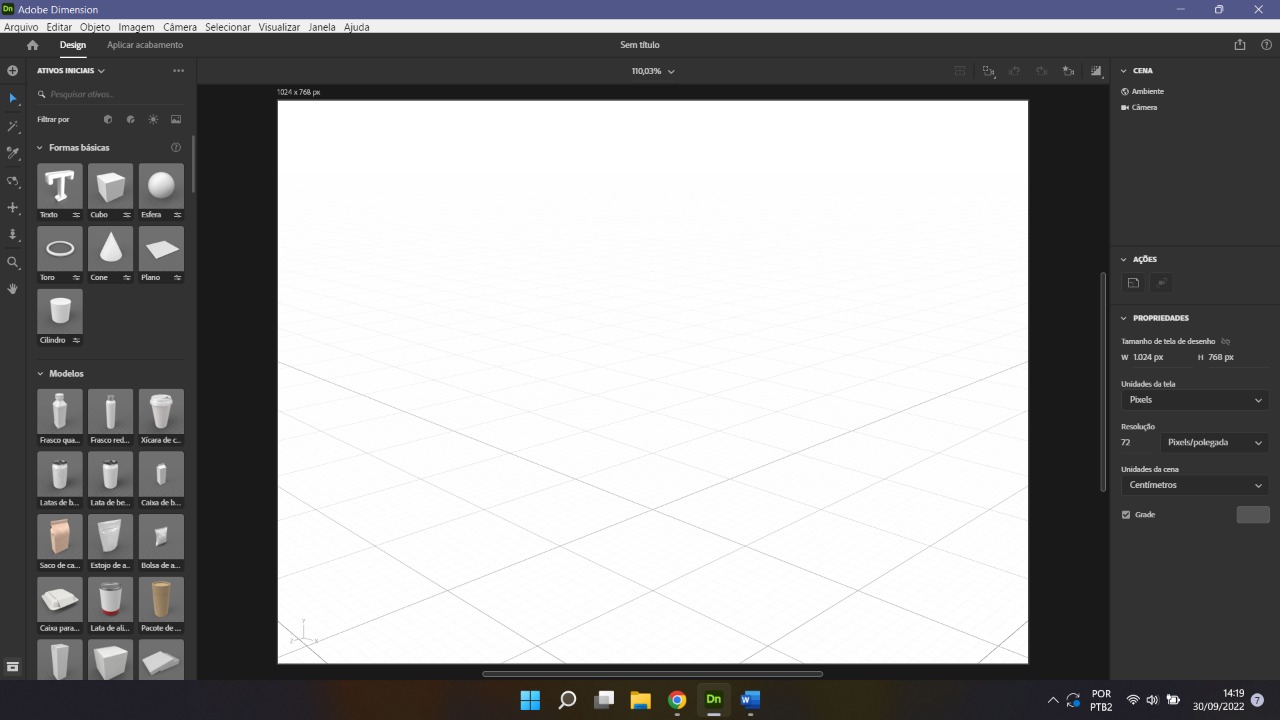
Task: Click the Add and import content plus icon
Action: (x=13, y=71)
